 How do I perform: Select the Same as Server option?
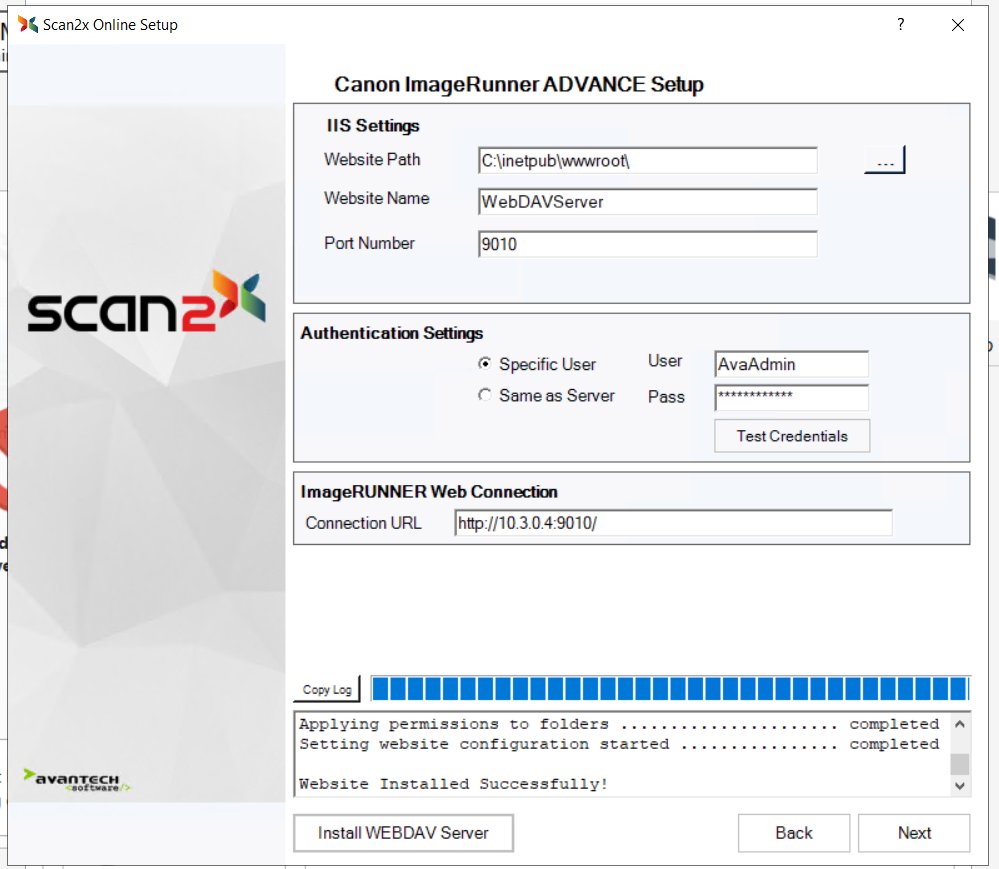click(x=485, y=395)
